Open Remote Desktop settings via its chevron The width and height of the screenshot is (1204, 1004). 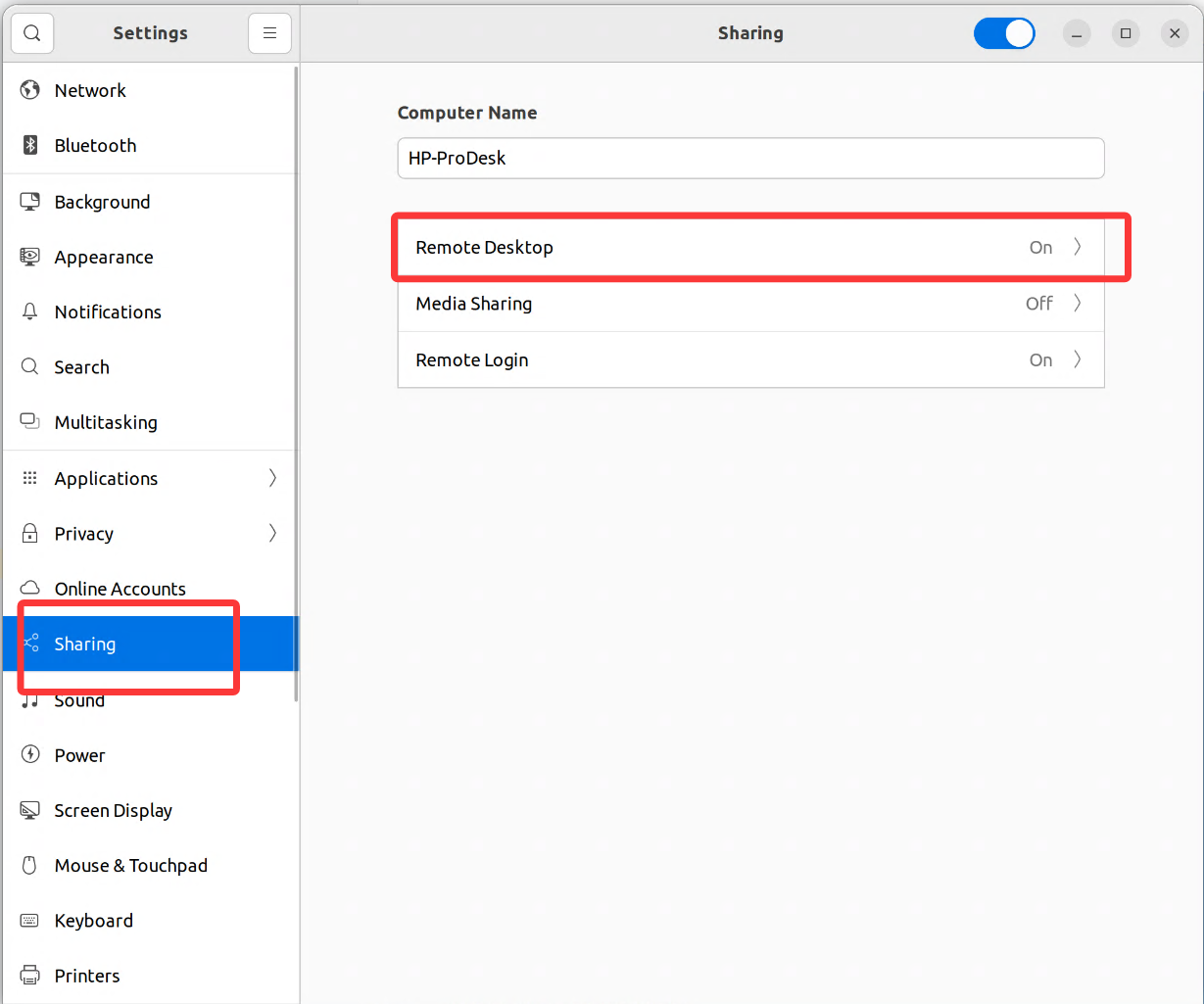click(1077, 247)
